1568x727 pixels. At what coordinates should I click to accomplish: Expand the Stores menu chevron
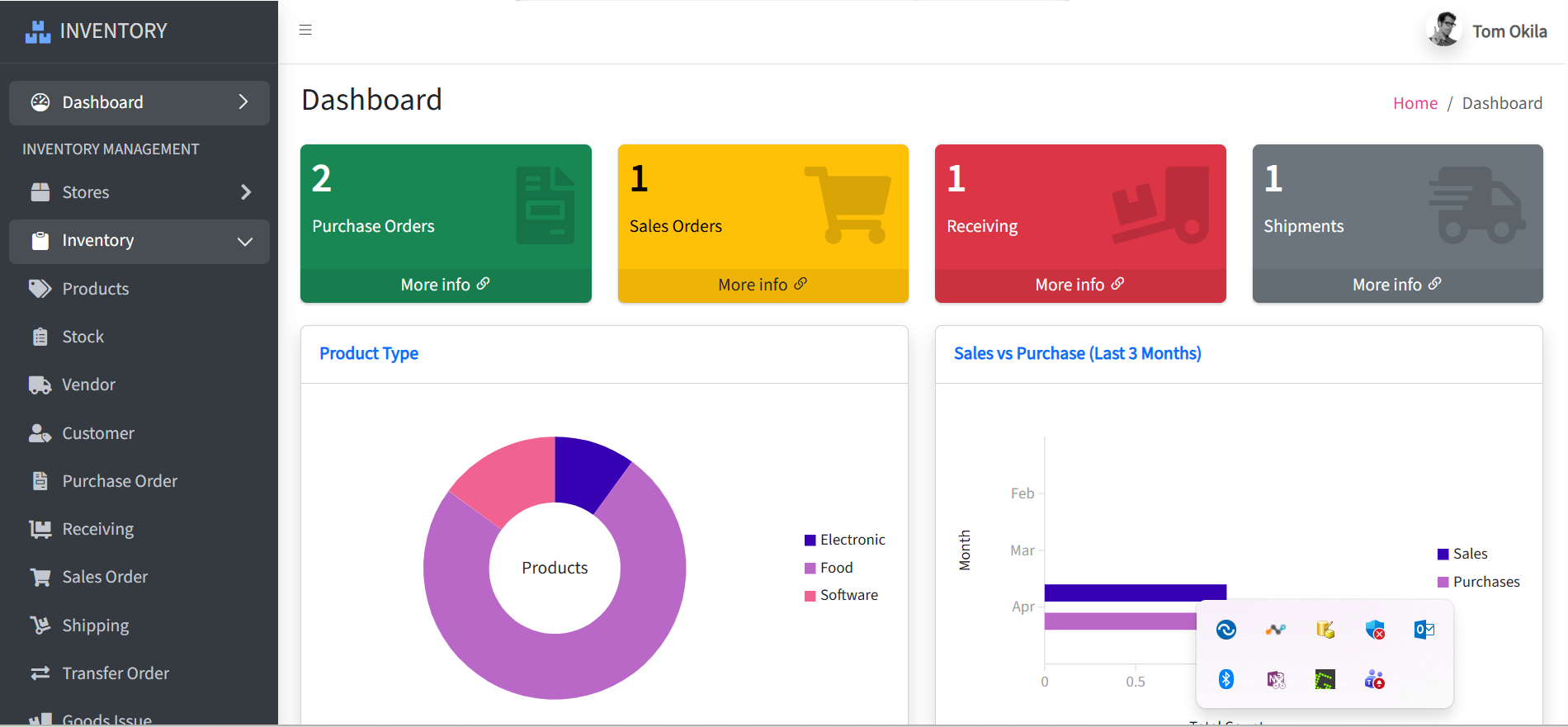pyautogui.click(x=245, y=192)
